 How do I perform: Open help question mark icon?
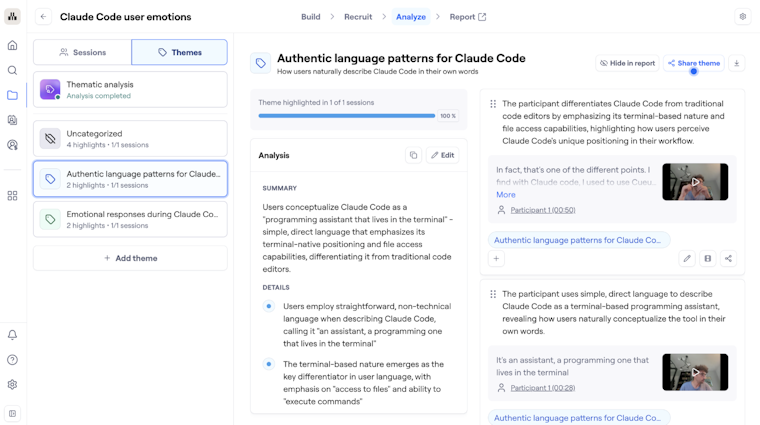13,360
